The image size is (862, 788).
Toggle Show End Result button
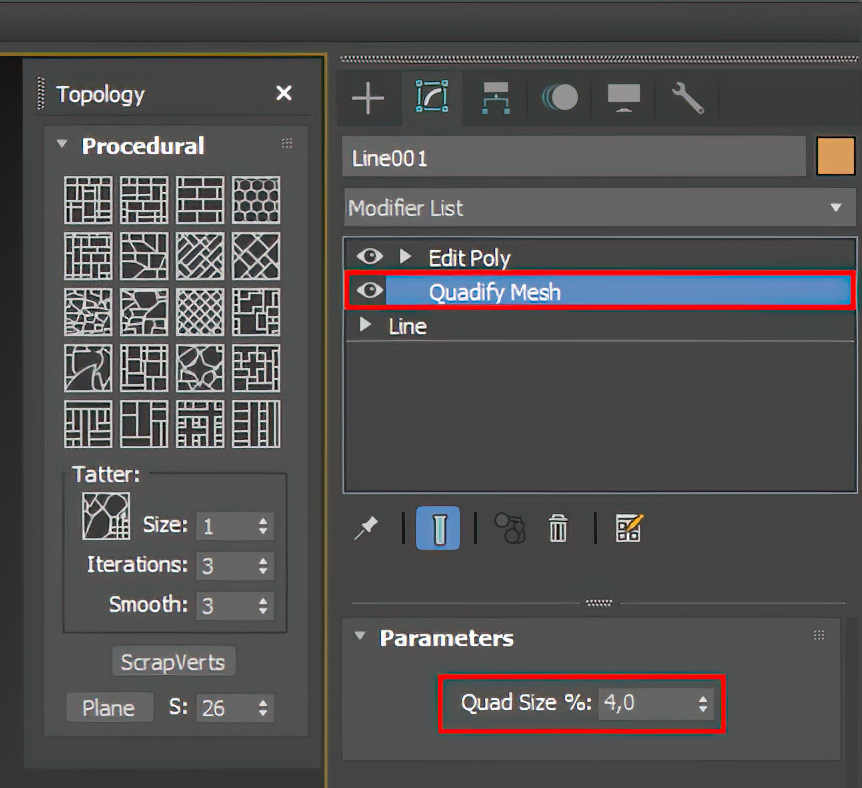[x=438, y=528]
